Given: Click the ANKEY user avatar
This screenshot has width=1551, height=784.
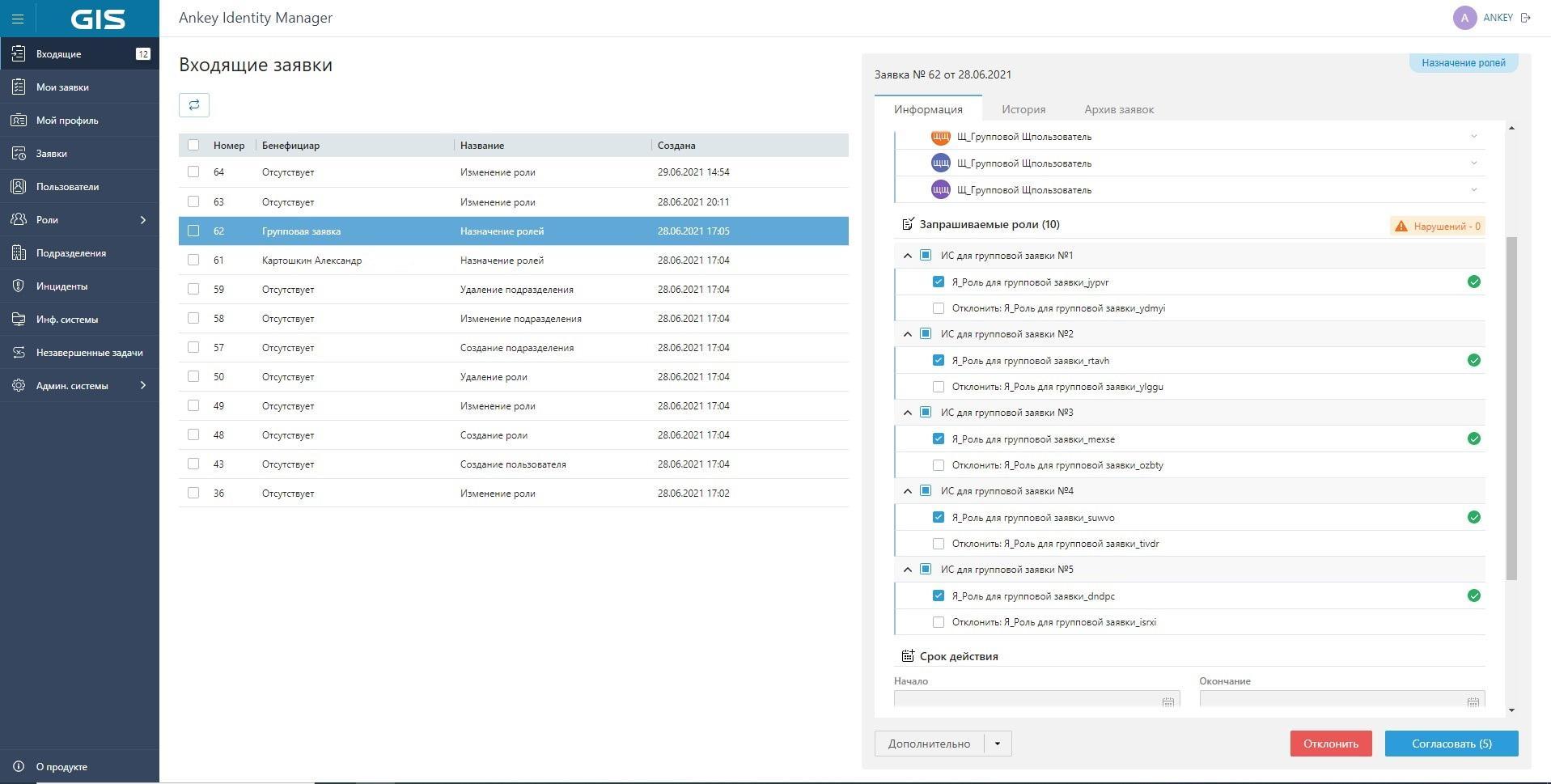Looking at the screenshot, I should pyautogui.click(x=1464, y=18).
